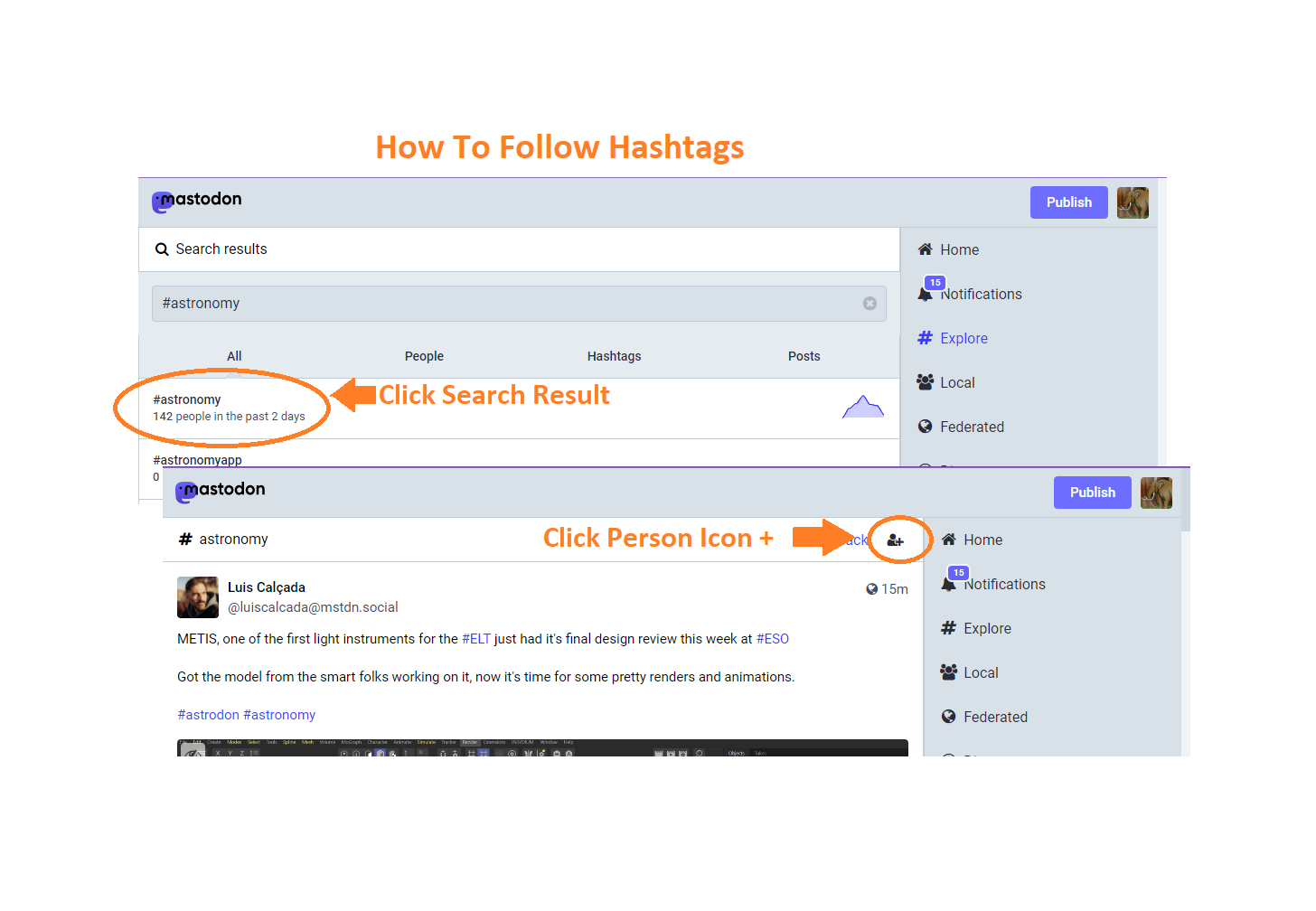The image size is (1316, 911).
Task: Switch to the People tab
Action: click(424, 356)
